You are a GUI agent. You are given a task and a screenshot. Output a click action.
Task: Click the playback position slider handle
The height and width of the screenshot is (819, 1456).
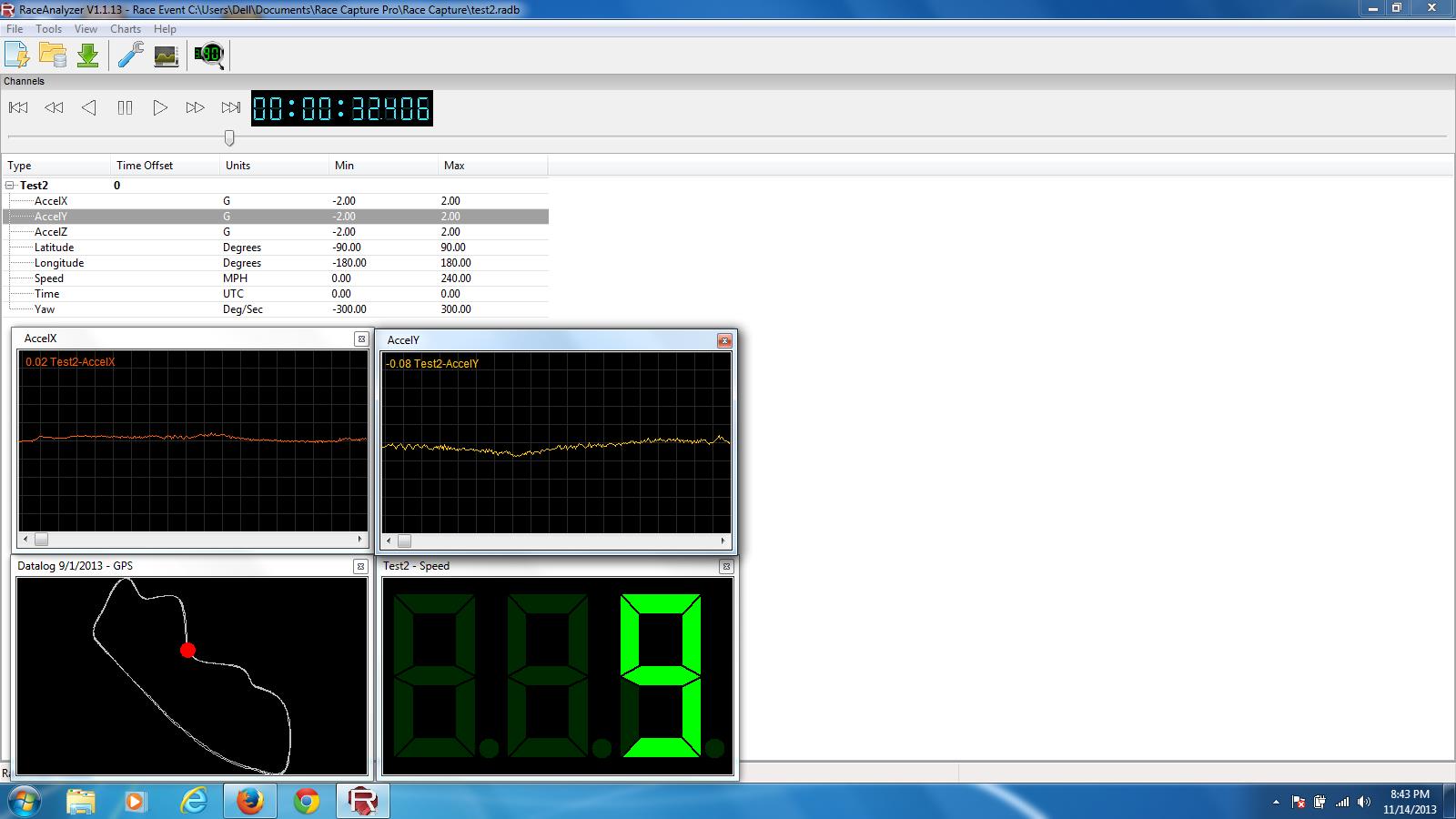pos(229,137)
